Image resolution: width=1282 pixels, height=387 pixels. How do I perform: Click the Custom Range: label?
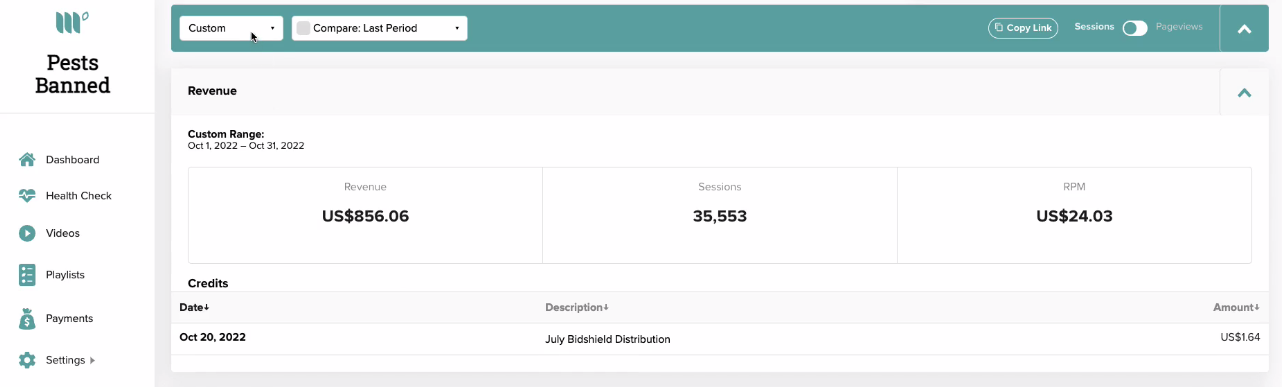226,134
